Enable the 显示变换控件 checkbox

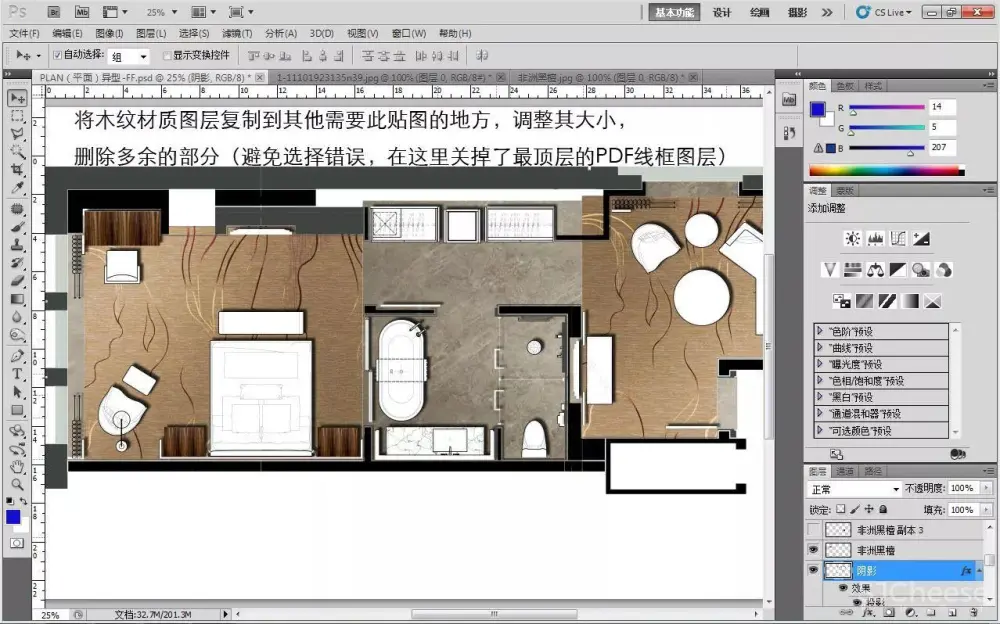tap(167, 56)
